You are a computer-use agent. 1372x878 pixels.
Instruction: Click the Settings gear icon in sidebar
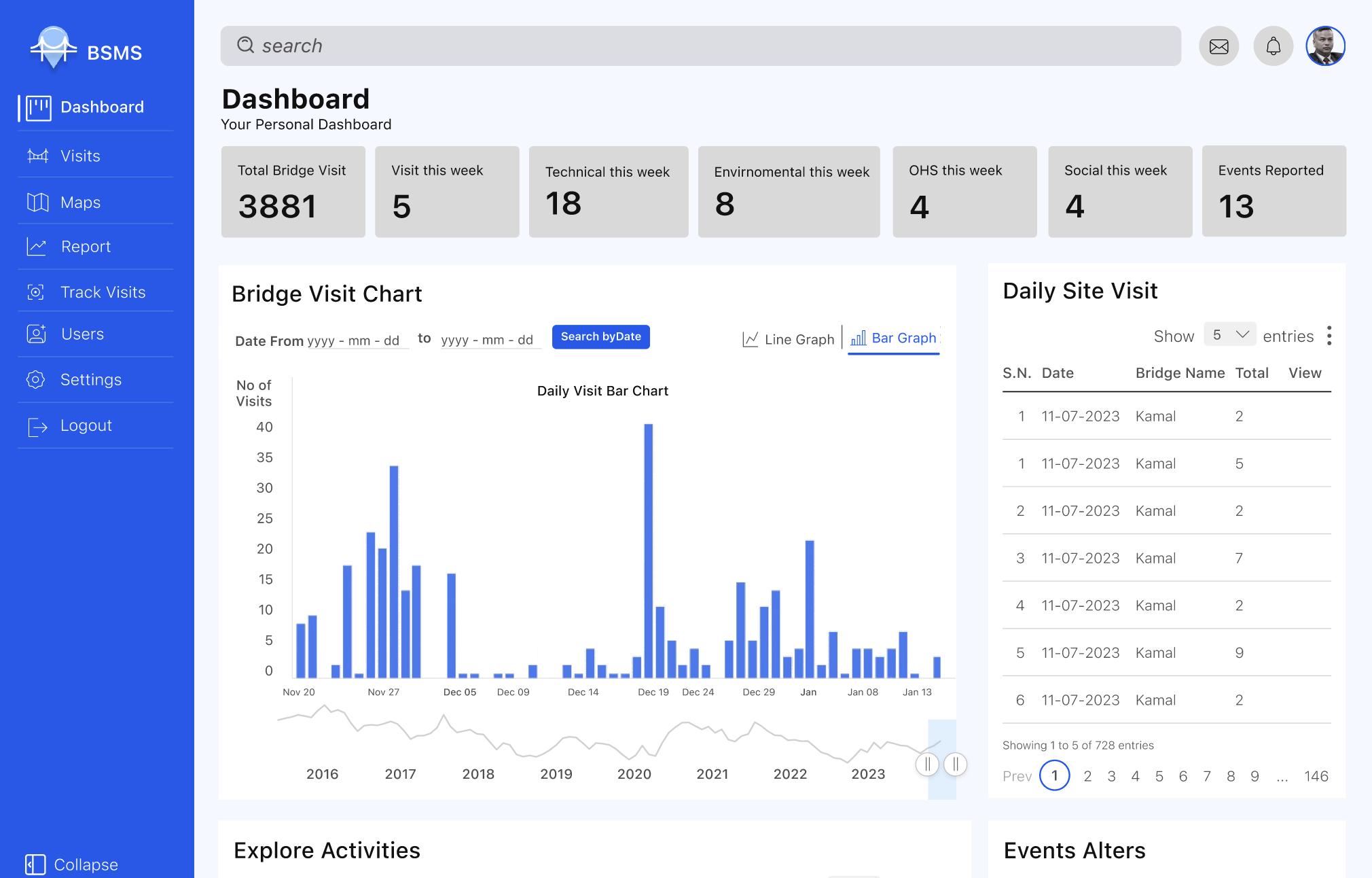click(x=36, y=379)
